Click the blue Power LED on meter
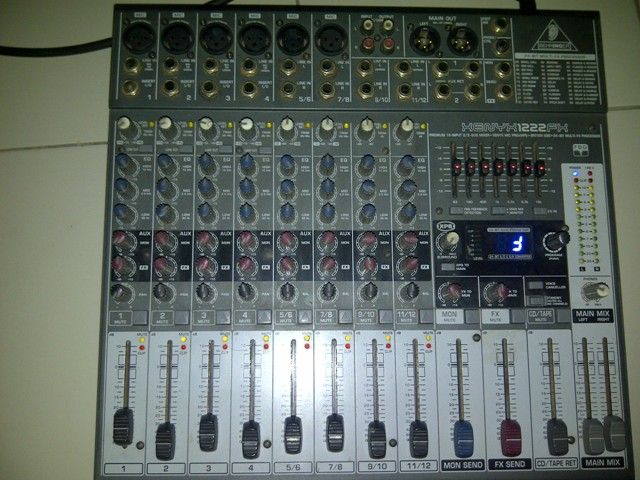The height and width of the screenshot is (480, 640). click(x=576, y=173)
